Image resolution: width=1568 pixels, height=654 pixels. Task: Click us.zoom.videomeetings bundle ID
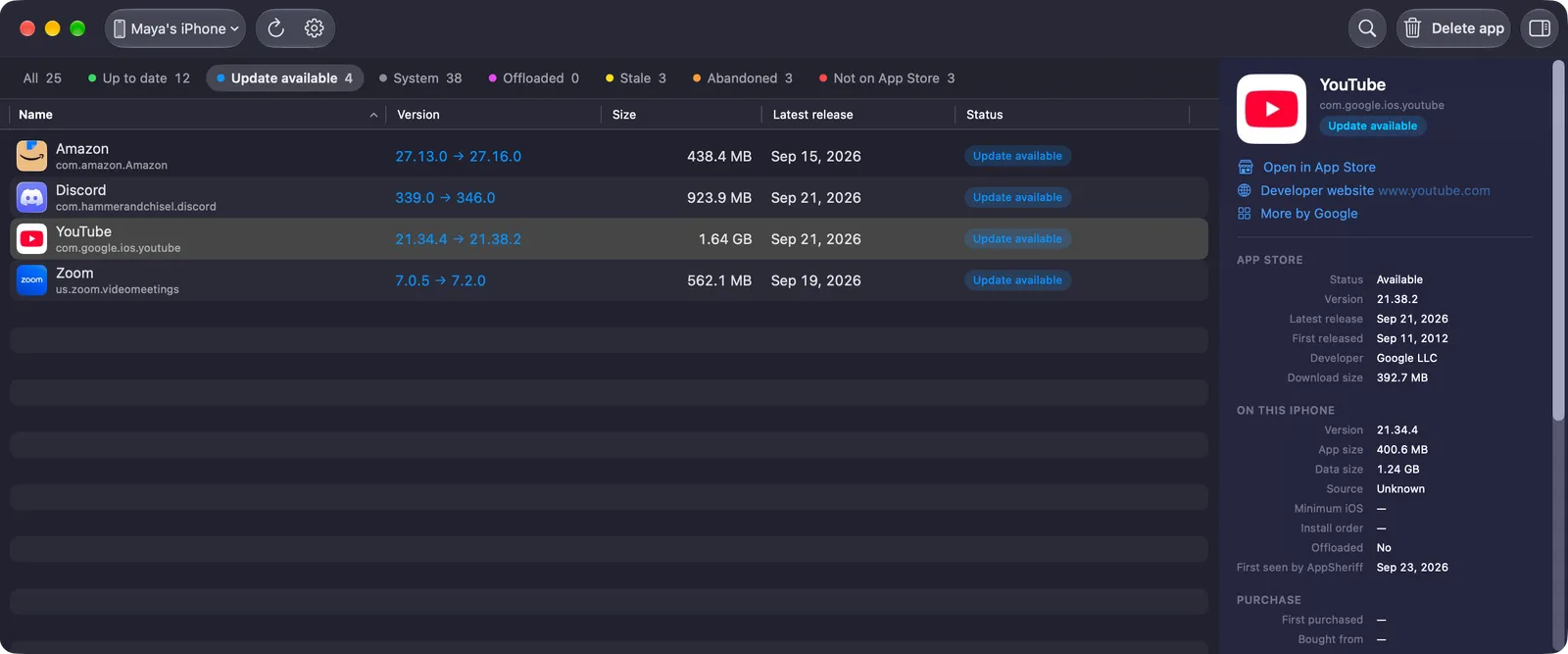(x=118, y=289)
